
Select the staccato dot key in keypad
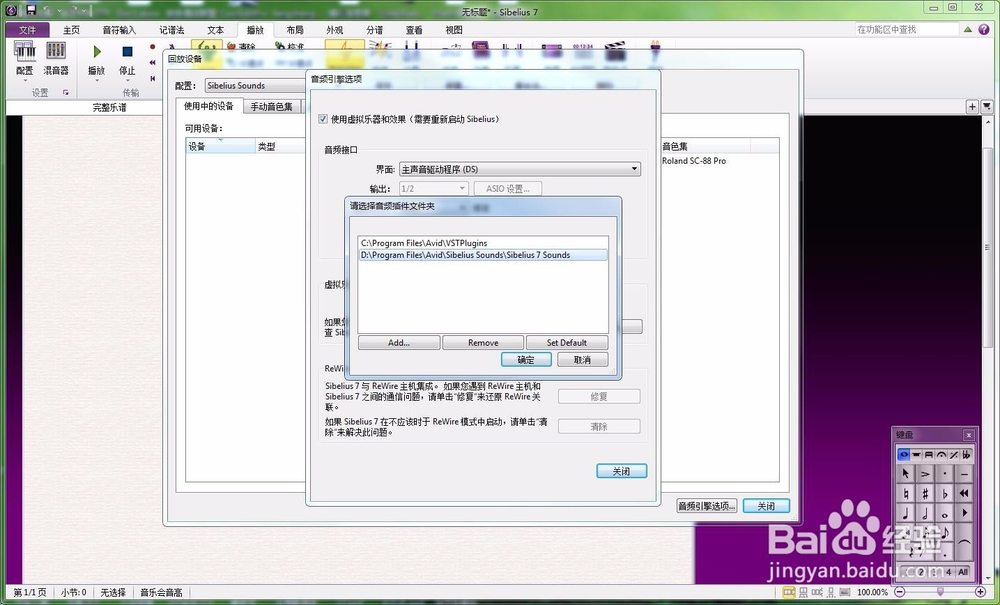(x=945, y=474)
